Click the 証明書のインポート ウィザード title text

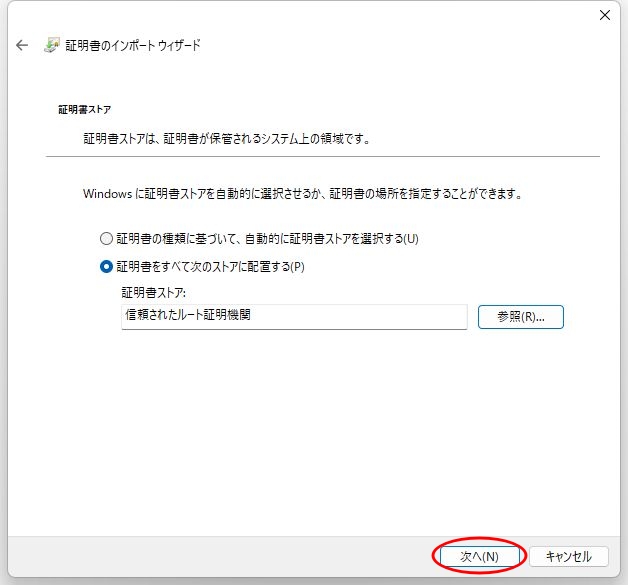[x=133, y=45]
